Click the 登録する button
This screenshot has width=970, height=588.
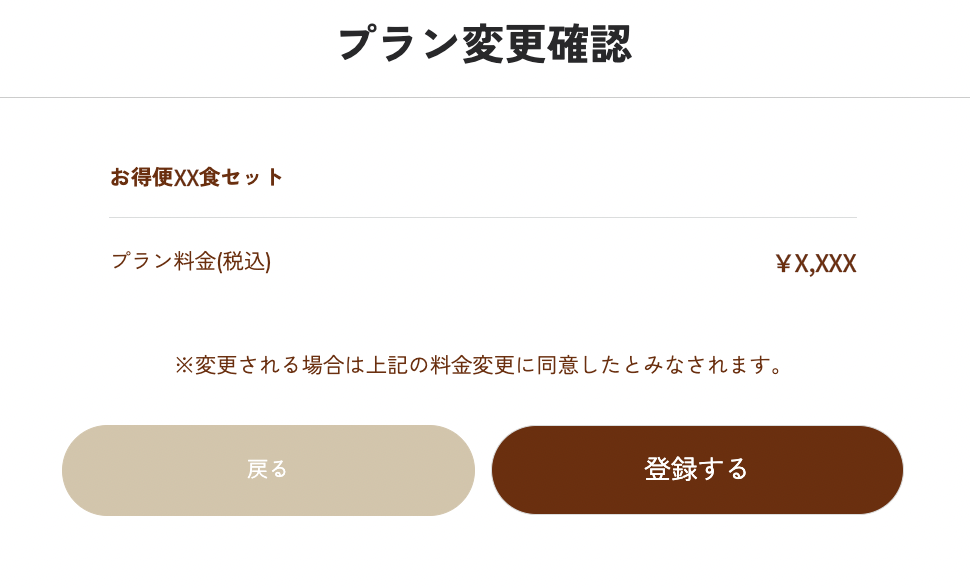(x=697, y=470)
